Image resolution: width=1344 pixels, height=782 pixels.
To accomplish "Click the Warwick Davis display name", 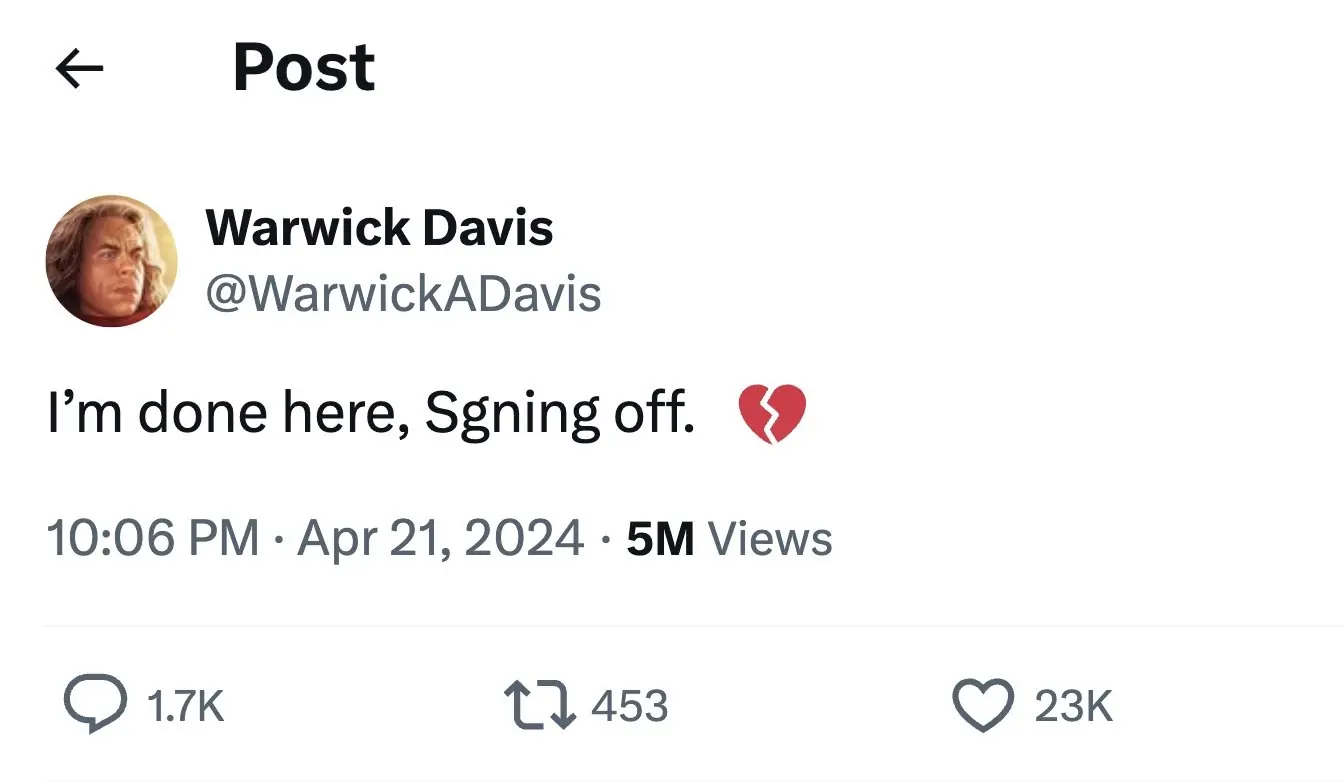I will coord(378,228).
